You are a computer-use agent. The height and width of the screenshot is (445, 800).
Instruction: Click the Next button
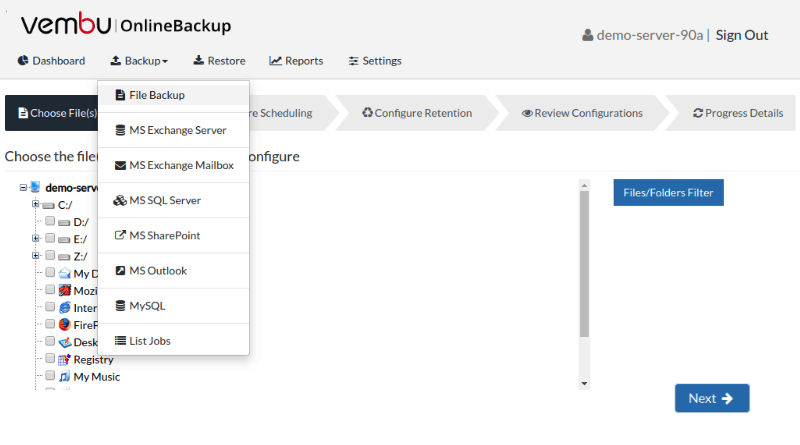click(712, 398)
